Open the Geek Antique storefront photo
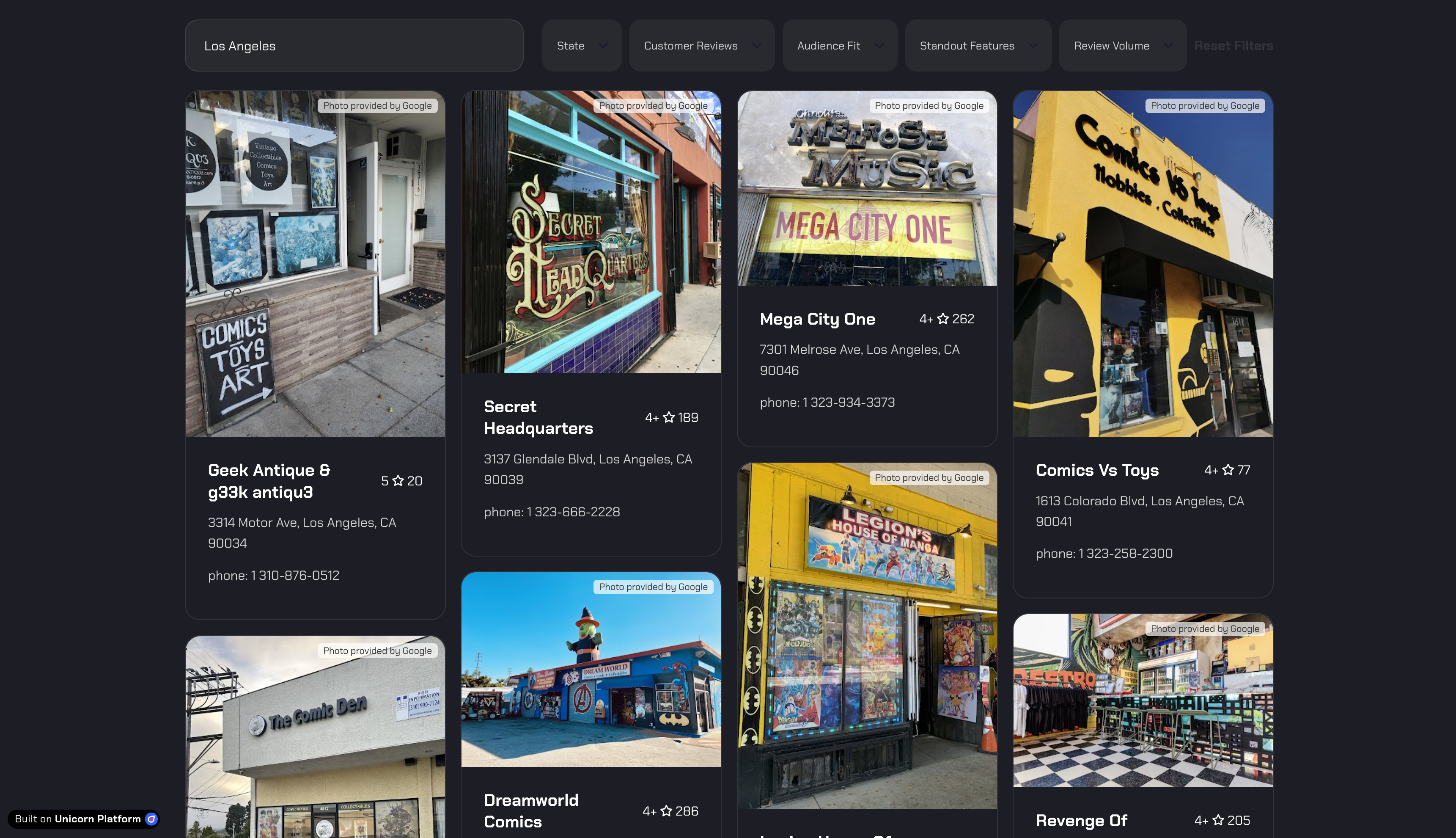The width and height of the screenshot is (1456, 838). coord(315,264)
